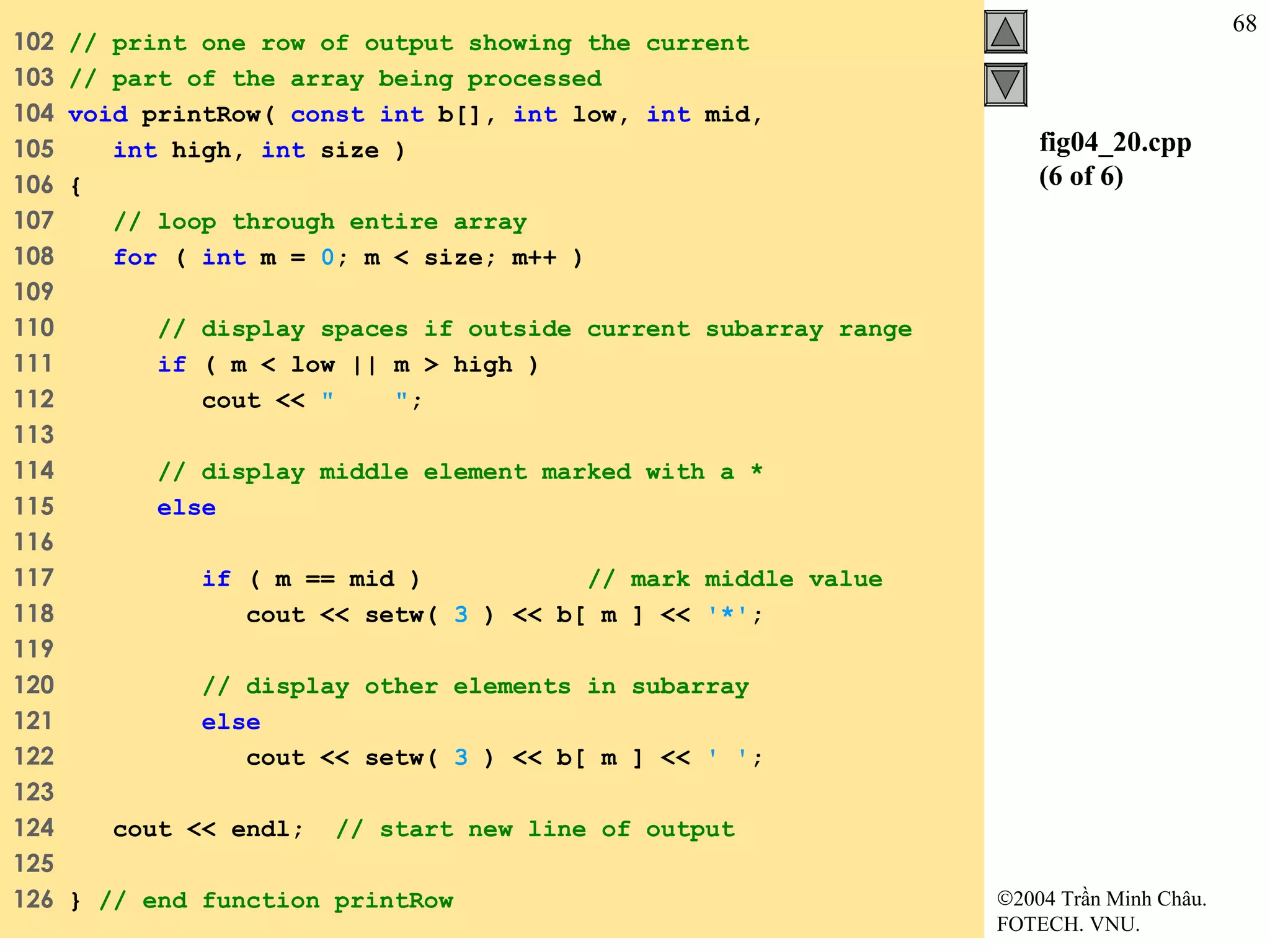Click line number 113
This screenshot has width=1270, height=952.
click(x=34, y=435)
